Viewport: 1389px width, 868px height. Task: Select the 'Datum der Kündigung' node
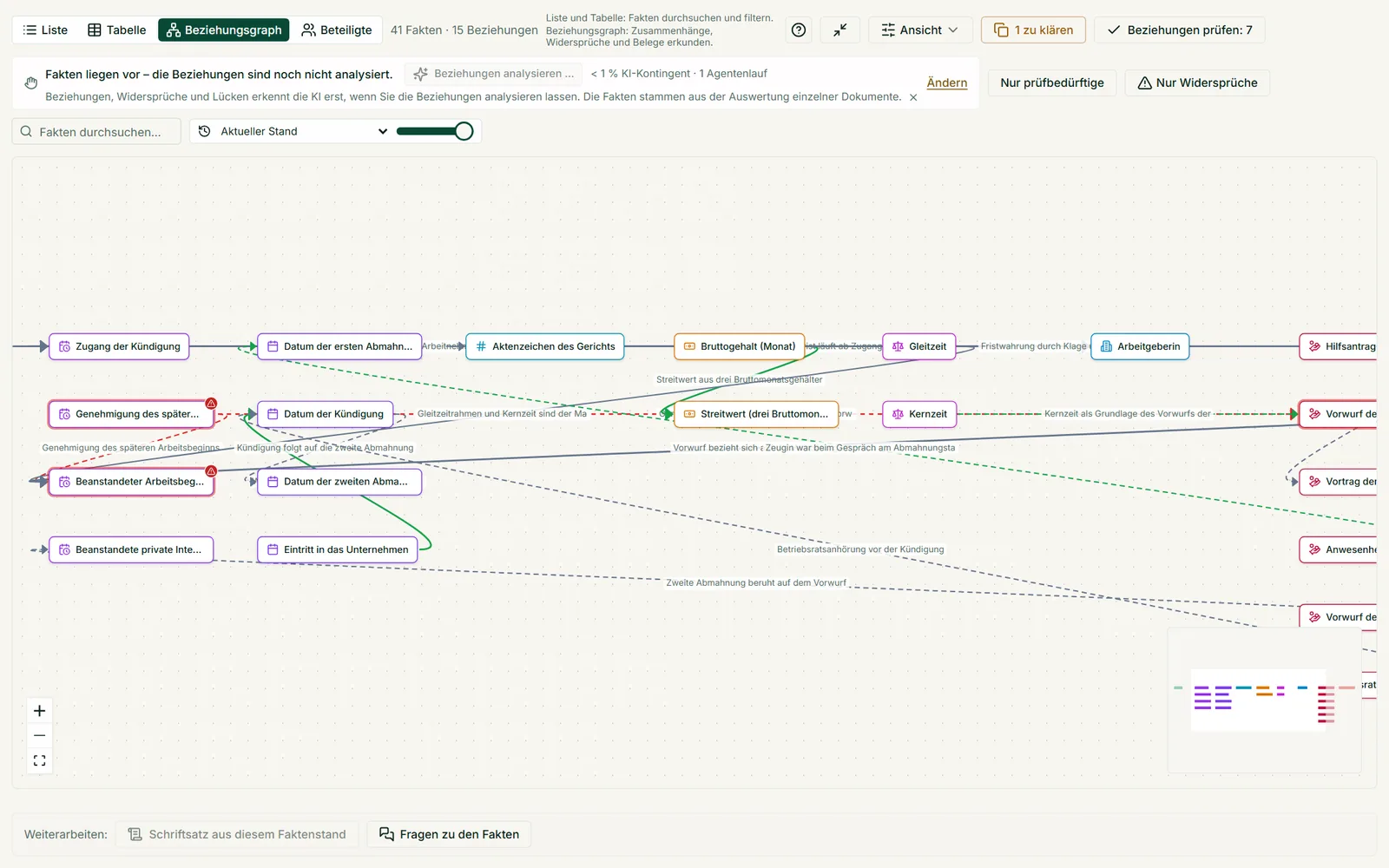[326, 414]
